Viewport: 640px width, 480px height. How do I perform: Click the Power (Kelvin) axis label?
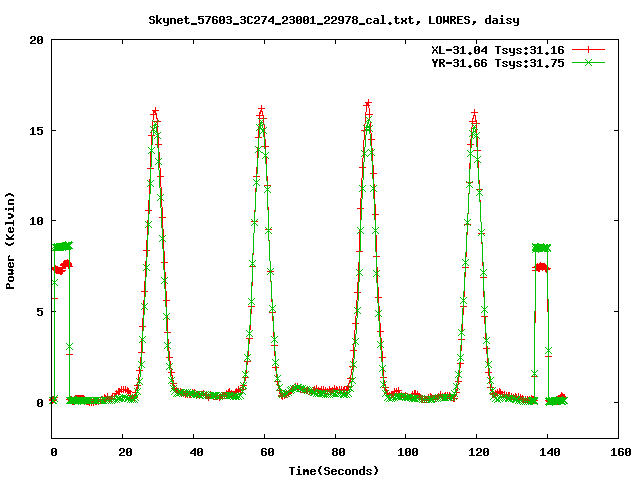coord(10,241)
